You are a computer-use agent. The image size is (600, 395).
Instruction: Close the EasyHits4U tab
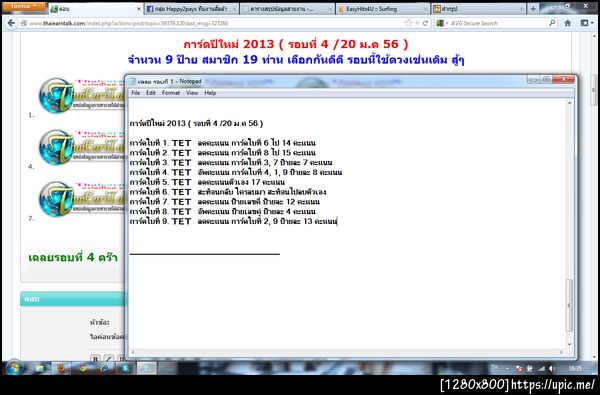[x=425, y=9]
